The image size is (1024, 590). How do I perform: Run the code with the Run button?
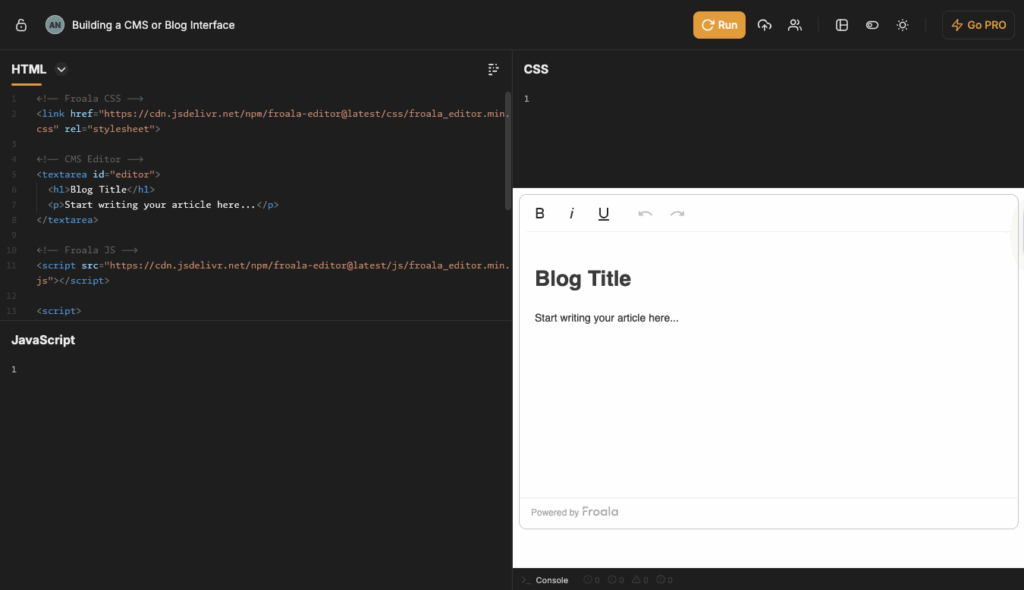click(x=719, y=25)
